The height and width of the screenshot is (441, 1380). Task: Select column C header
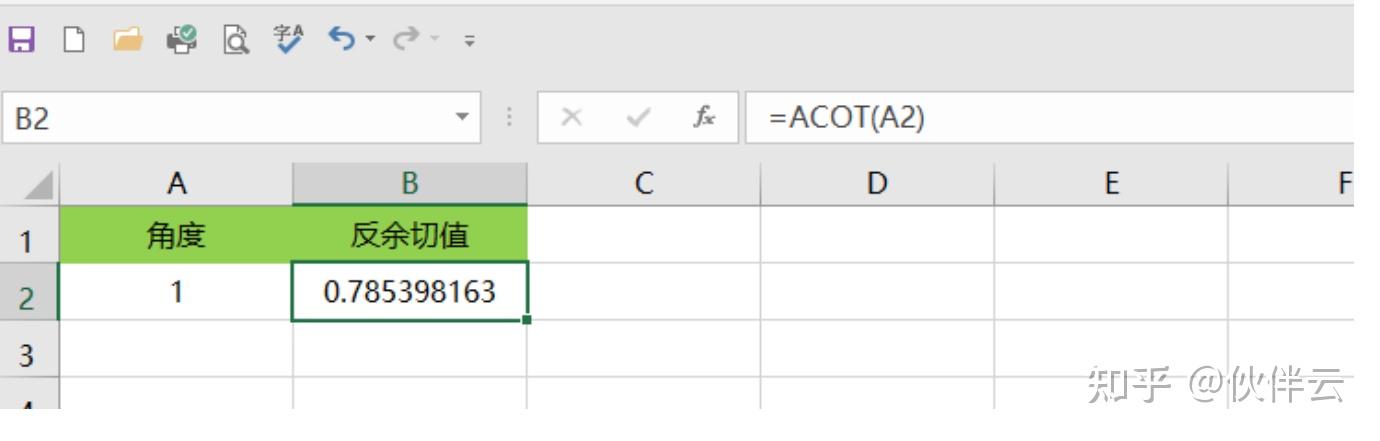(x=643, y=183)
